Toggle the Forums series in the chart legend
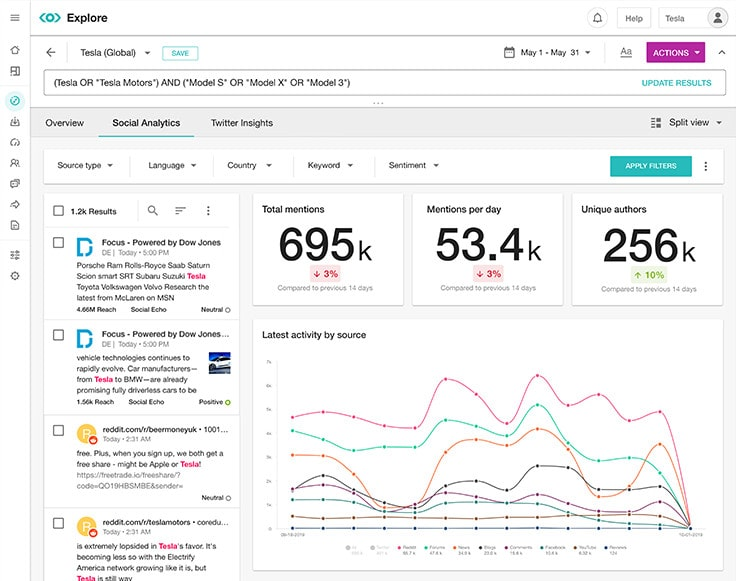This screenshot has height=581, width=736. (x=435, y=550)
